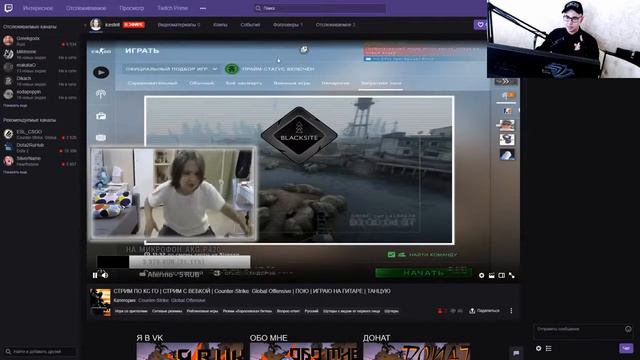
Task: Open the Интересное navigation item
Action: tap(38, 8)
